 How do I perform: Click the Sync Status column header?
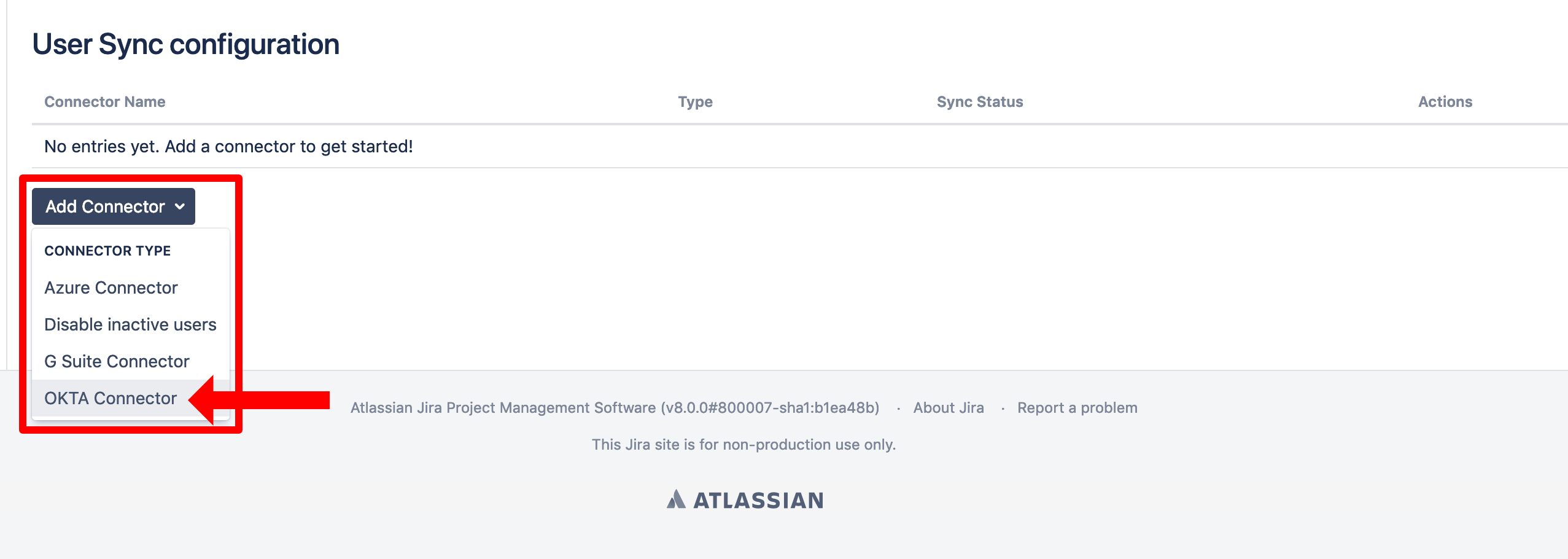980,102
